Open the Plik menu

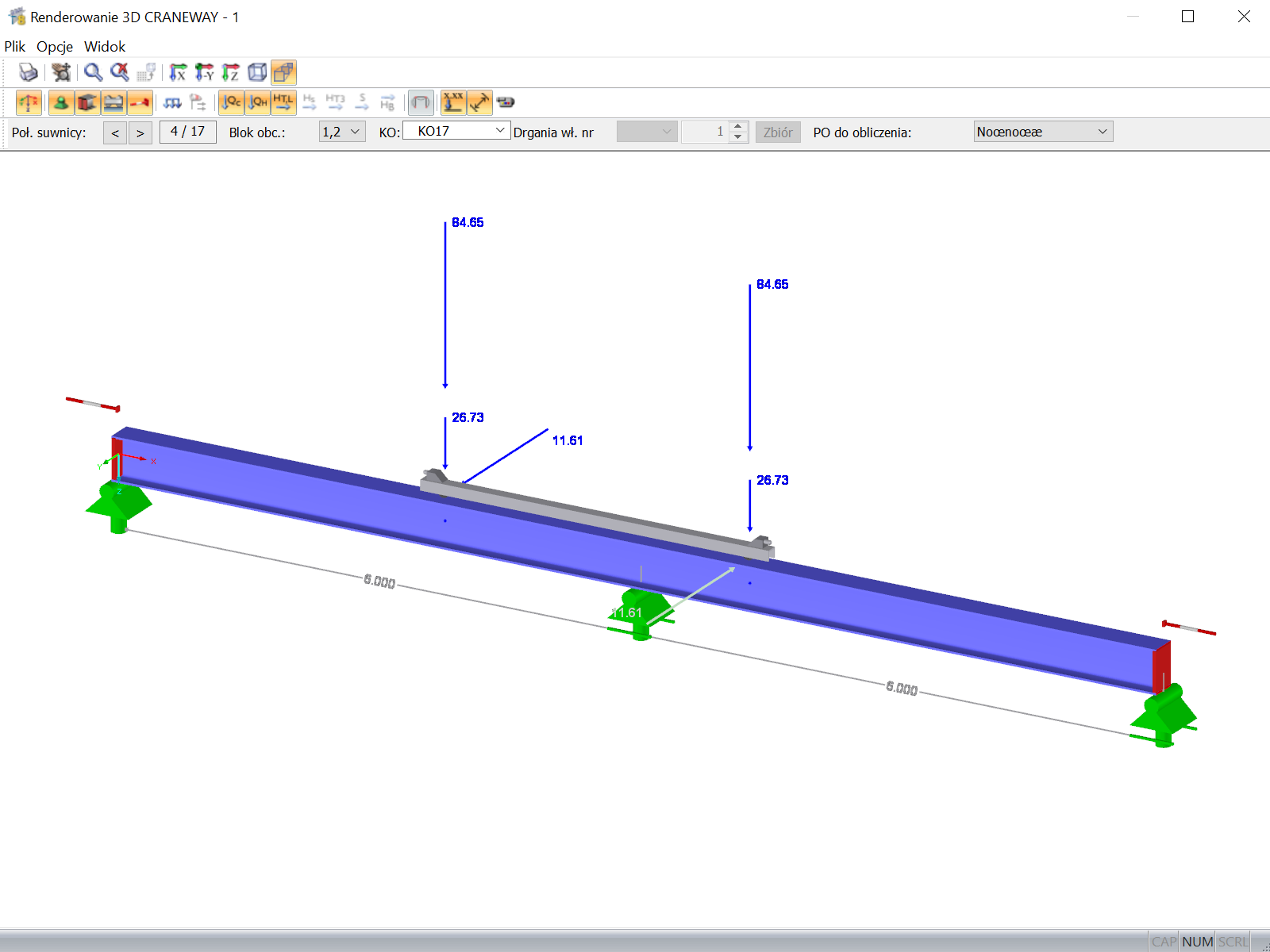pos(15,47)
